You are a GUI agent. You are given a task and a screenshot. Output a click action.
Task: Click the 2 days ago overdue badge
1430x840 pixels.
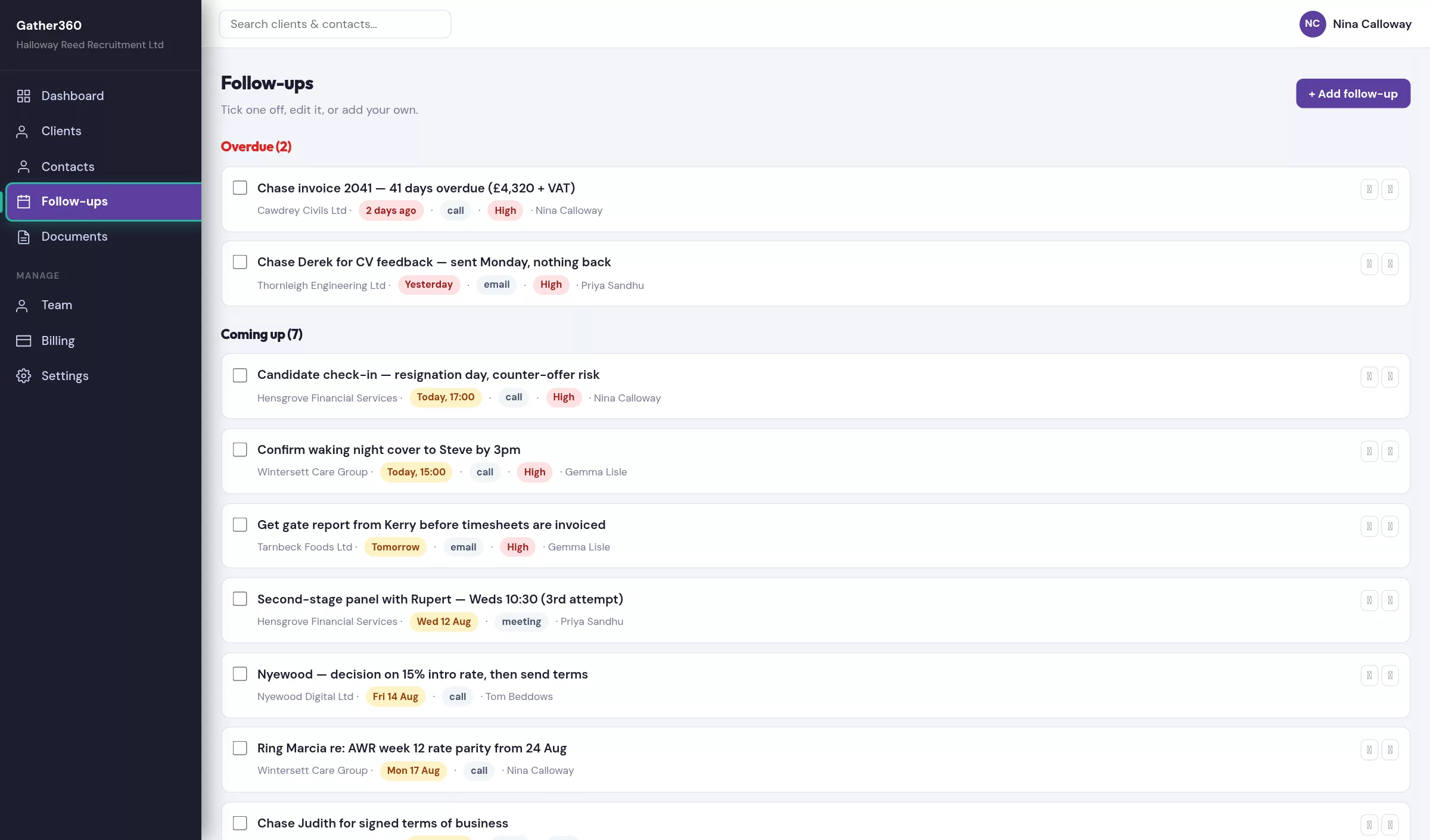[391, 211]
